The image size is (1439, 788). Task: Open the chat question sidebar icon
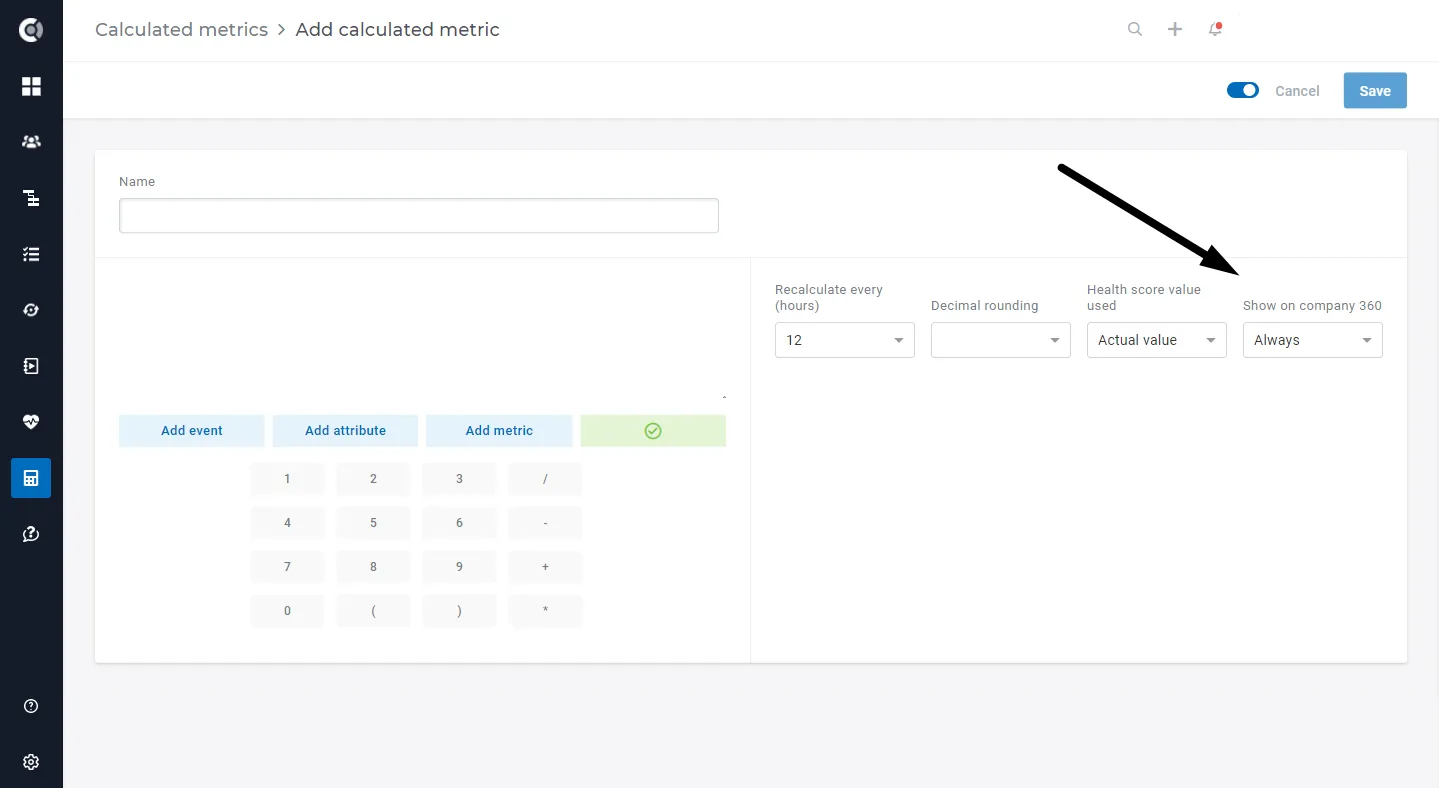click(x=31, y=534)
